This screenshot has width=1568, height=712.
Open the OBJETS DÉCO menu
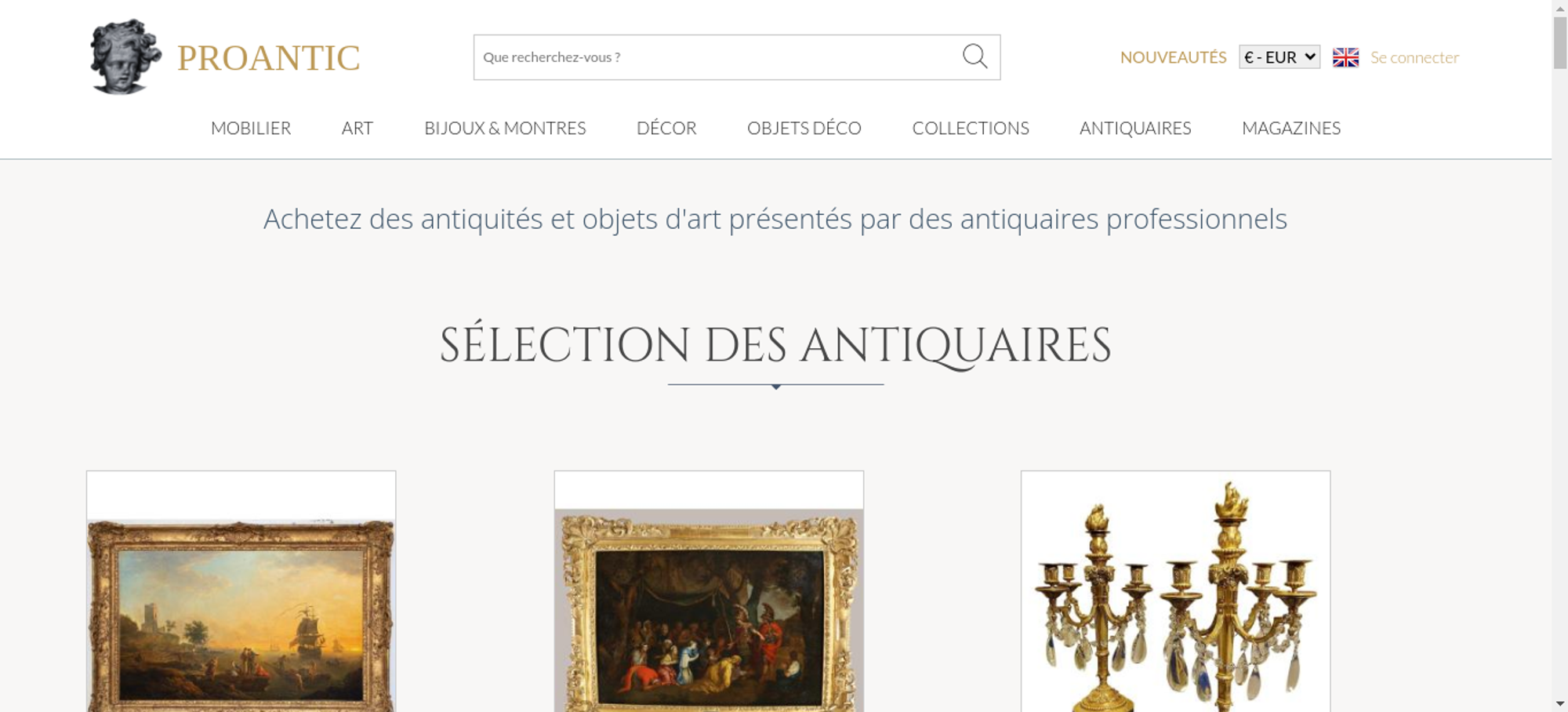point(804,128)
